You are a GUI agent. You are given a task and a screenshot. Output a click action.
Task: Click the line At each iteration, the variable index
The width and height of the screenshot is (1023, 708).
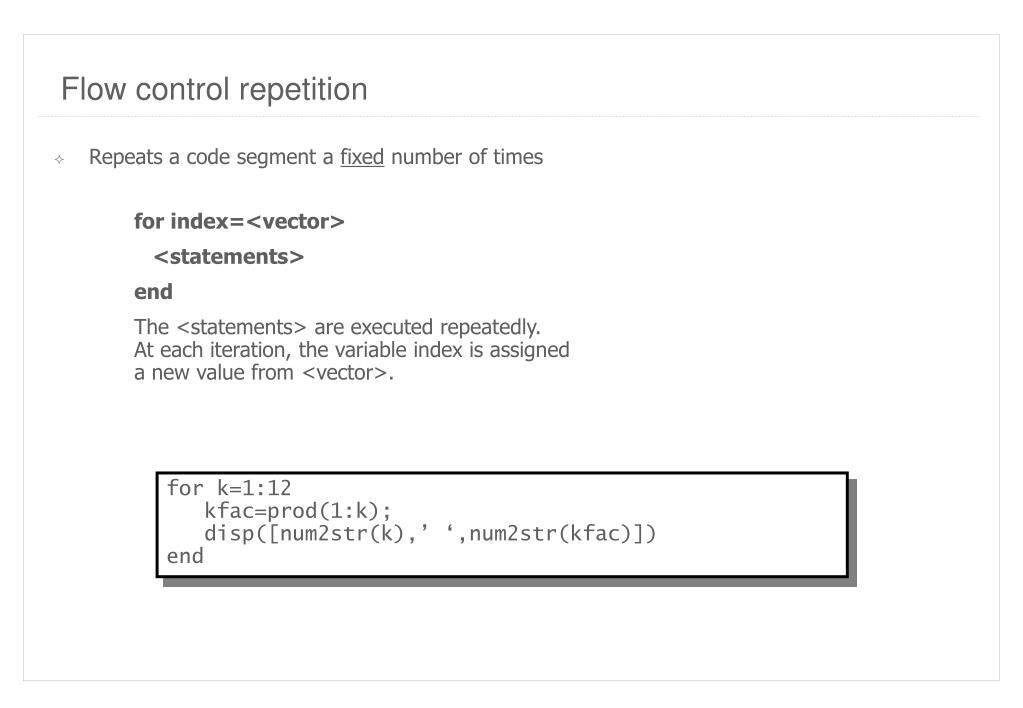pyautogui.click(x=352, y=350)
